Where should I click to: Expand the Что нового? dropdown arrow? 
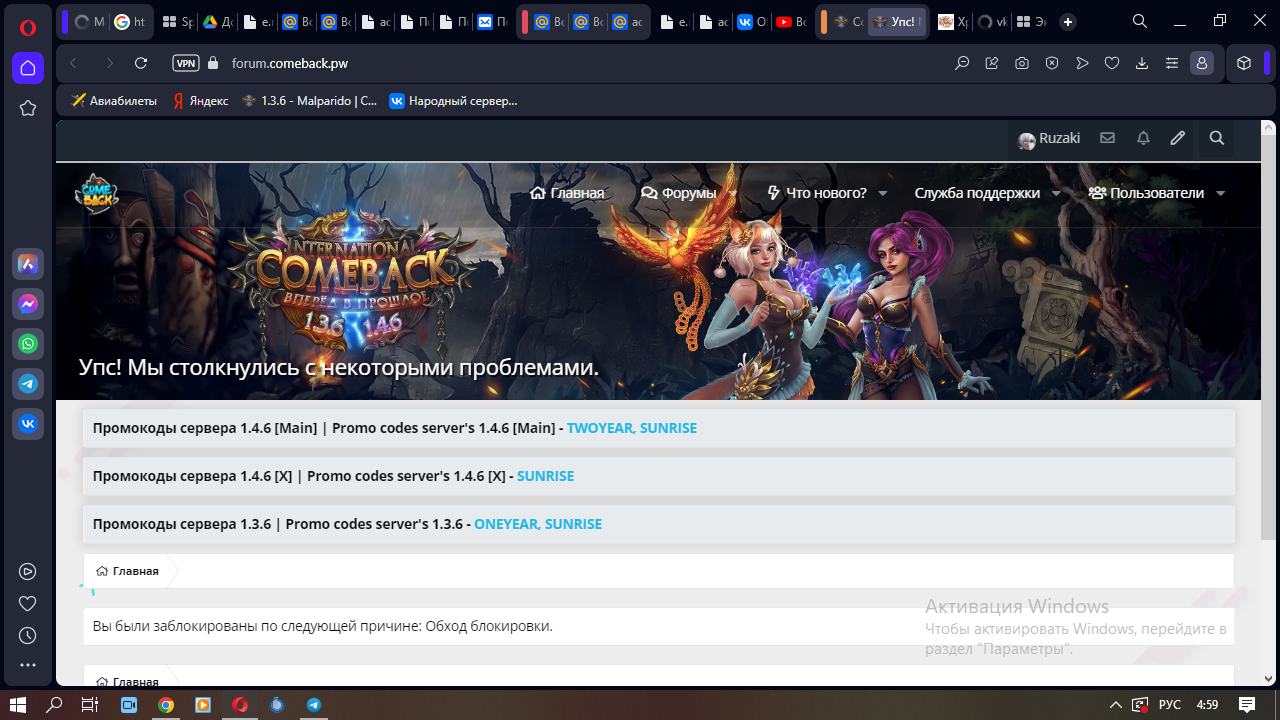pyautogui.click(x=882, y=194)
